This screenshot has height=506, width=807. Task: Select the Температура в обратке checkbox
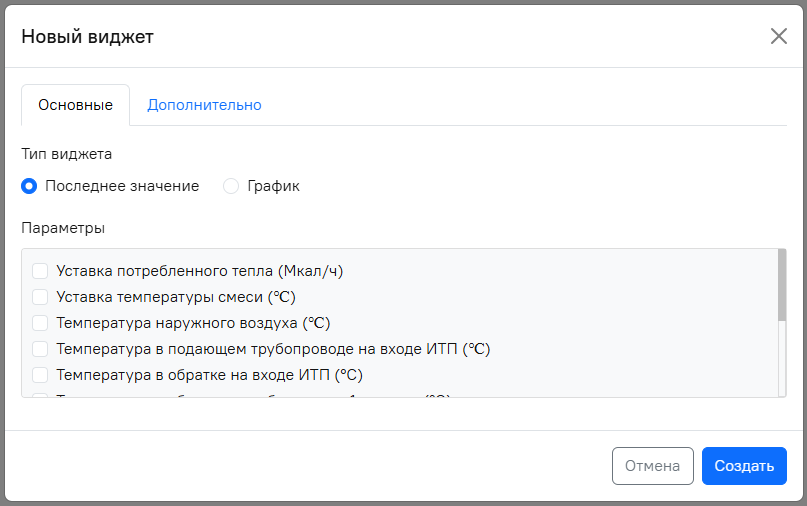(40, 375)
